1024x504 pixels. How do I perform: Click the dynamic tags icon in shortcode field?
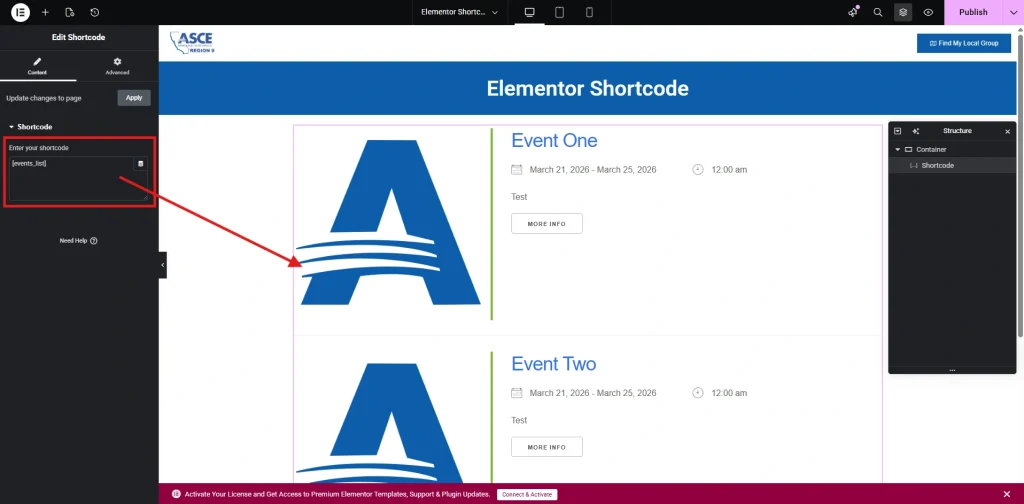click(140, 164)
